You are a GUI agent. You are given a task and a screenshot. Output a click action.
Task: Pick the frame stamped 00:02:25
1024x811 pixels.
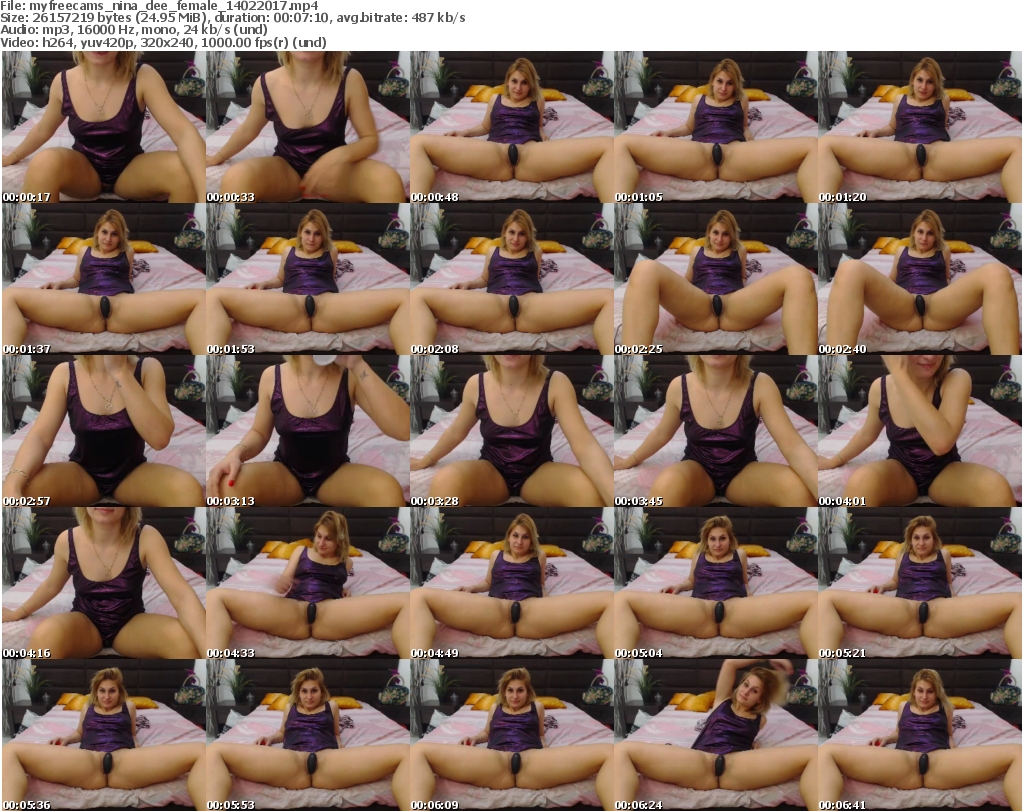click(715, 279)
